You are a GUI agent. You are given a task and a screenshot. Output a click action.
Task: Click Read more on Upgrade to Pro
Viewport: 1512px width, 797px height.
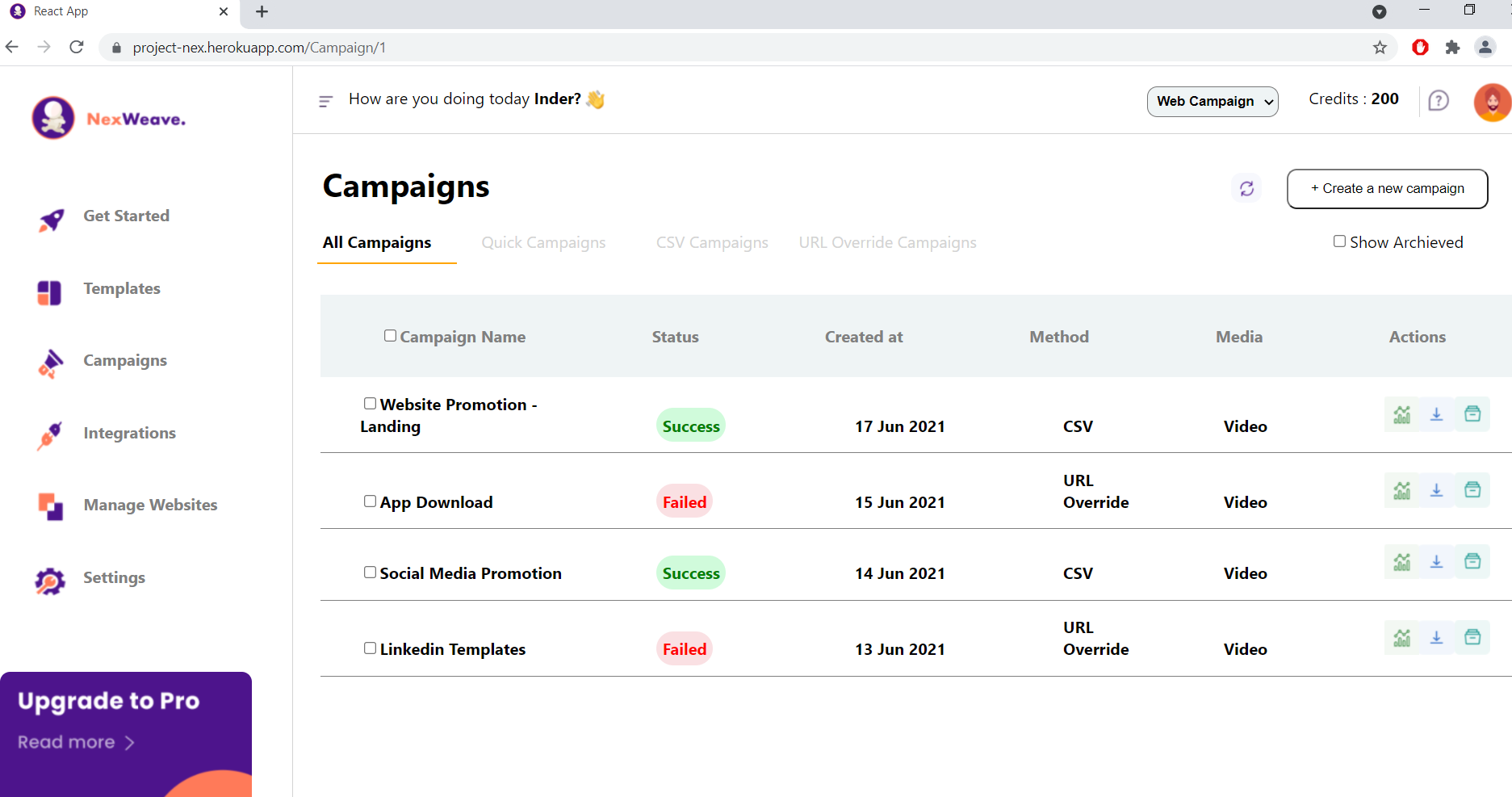click(75, 741)
